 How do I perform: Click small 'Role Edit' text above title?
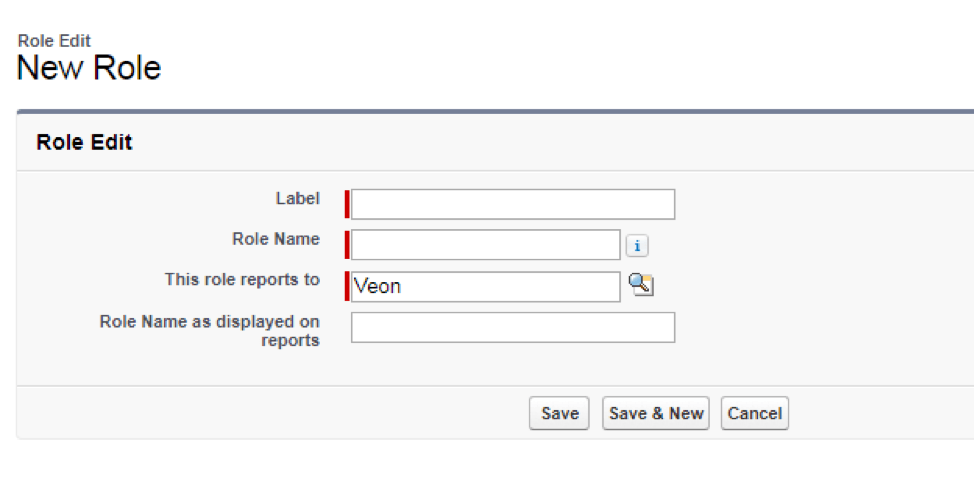(x=54, y=41)
